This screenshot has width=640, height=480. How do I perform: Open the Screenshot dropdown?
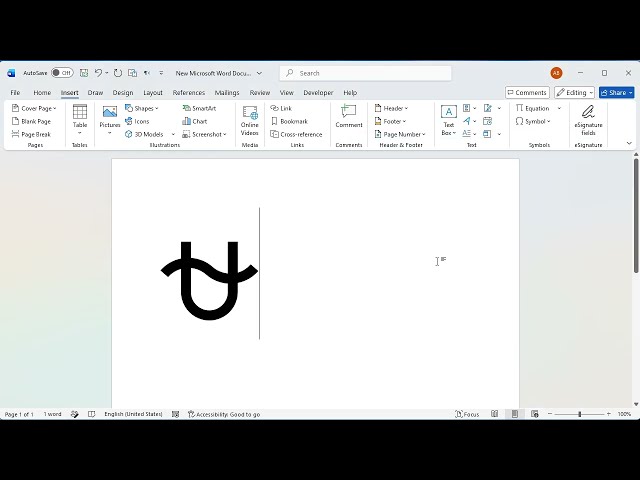(204, 134)
